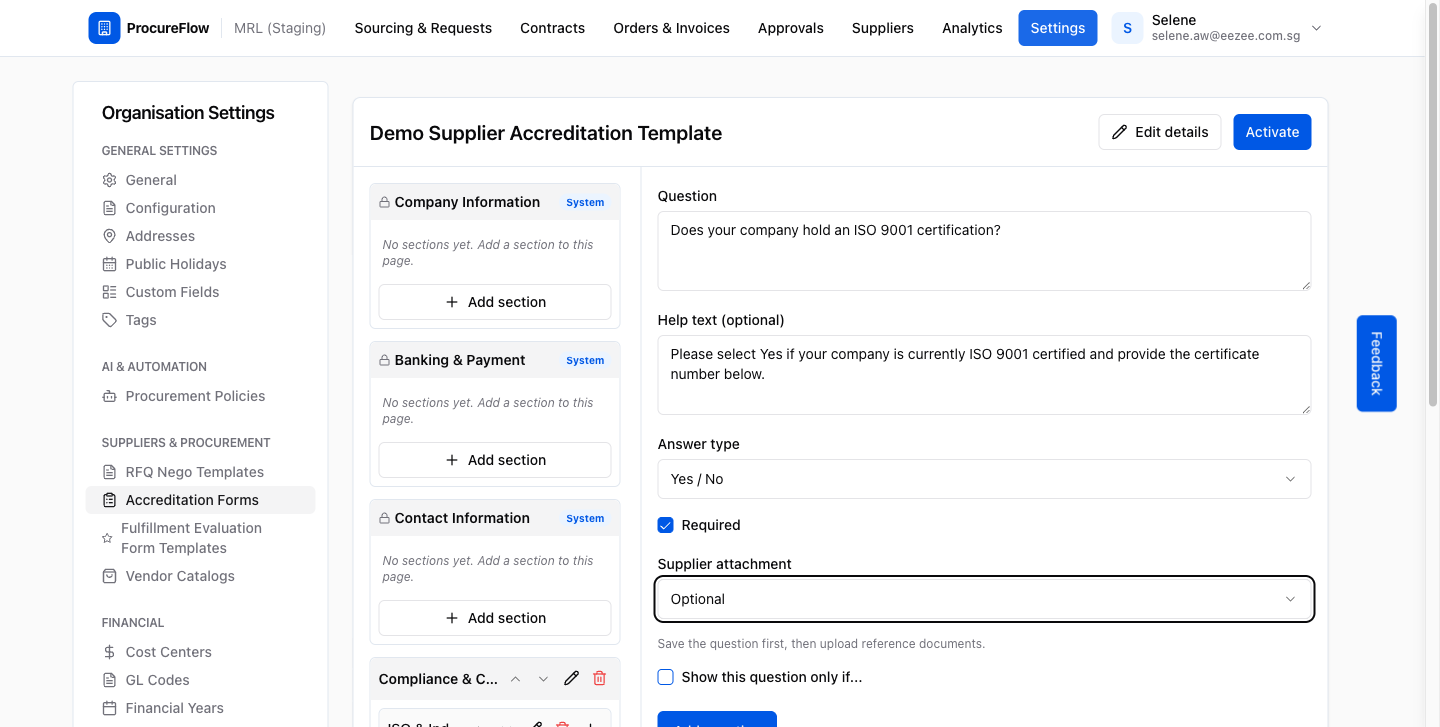Uncheck the Required checkbox
The image size is (1440, 727).
click(x=666, y=525)
